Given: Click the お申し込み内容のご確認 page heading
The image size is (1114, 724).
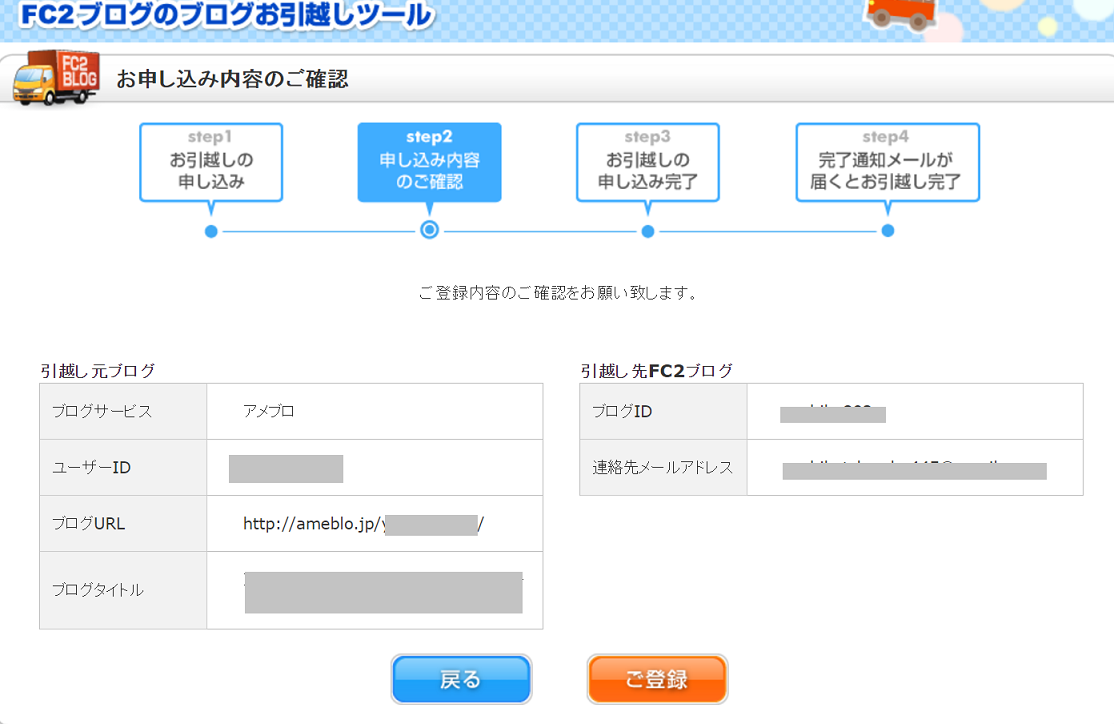Looking at the screenshot, I should [232, 79].
